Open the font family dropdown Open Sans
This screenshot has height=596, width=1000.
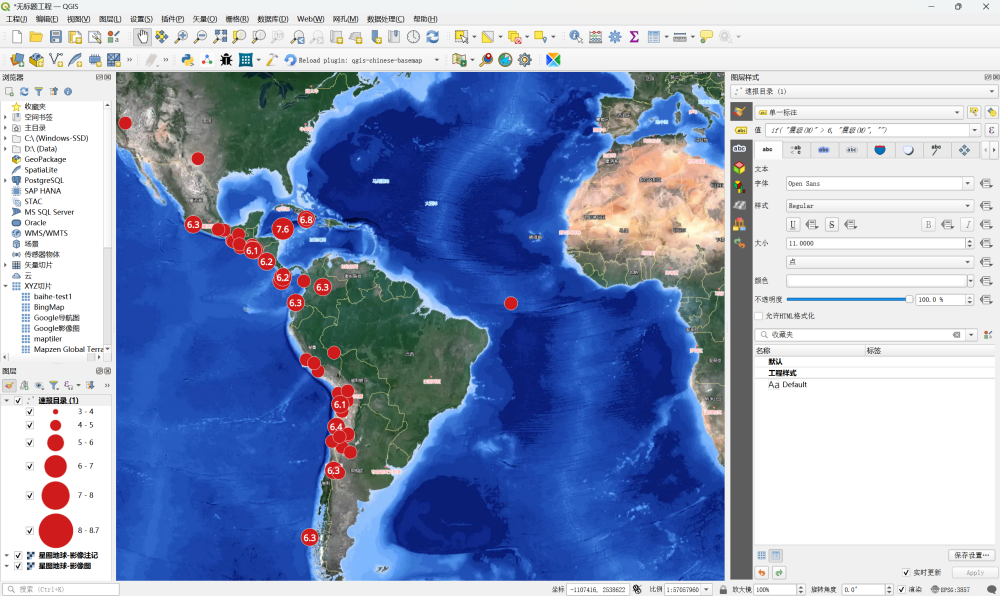(x=879, y=184)
